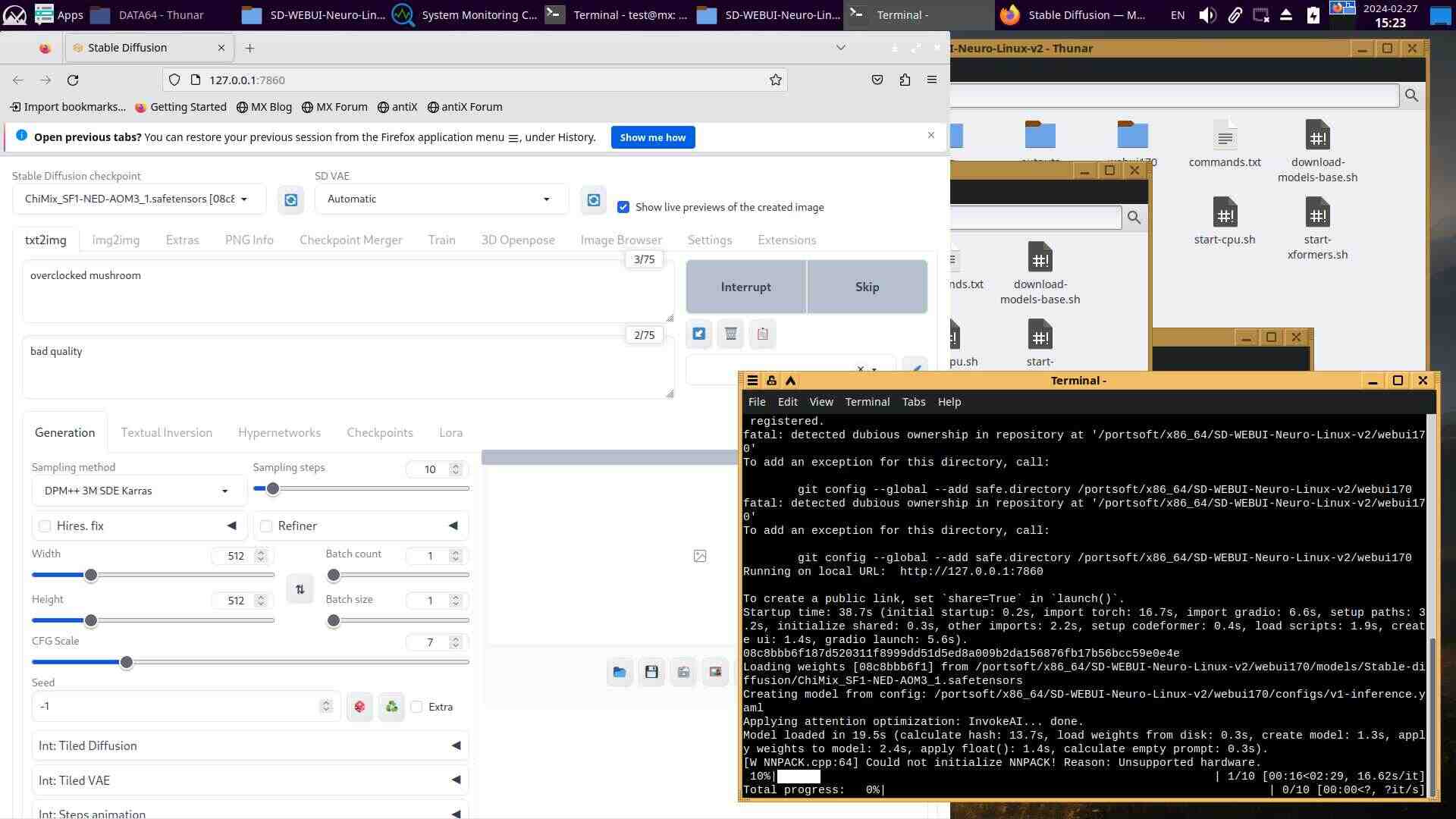The width and height of the screenshot is (1456, 819).
Task: Open the Stable Diffusion checkpoint dropdown
Action: pos(138,199)
